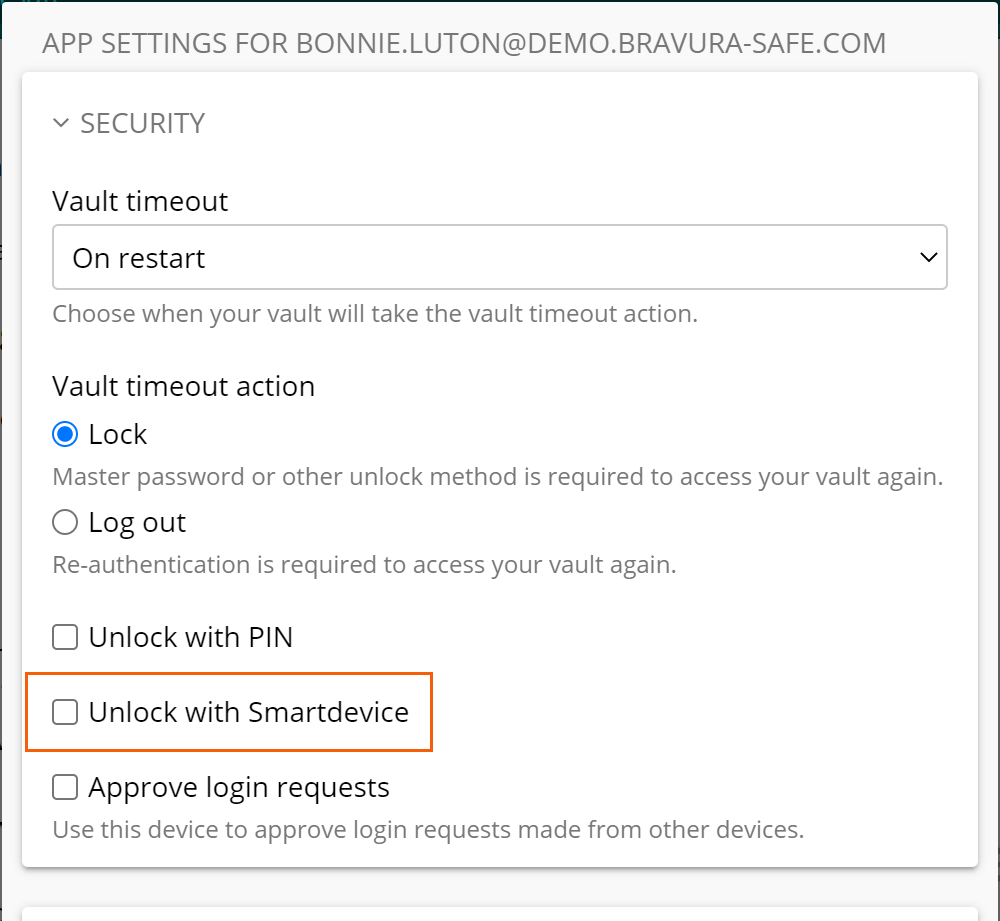
Task: Open the Vault timeout dropdown
Action: tap(500, 257)
